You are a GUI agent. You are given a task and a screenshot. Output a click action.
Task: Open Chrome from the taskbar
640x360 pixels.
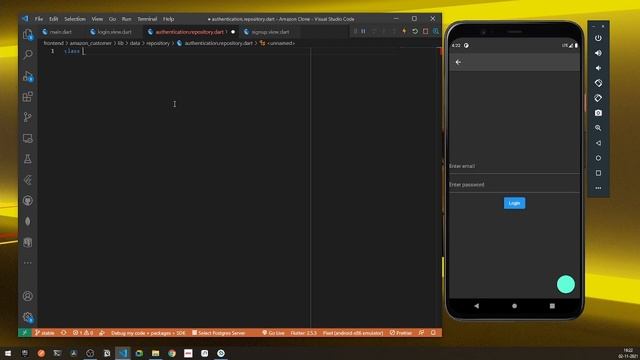point(172,353)
